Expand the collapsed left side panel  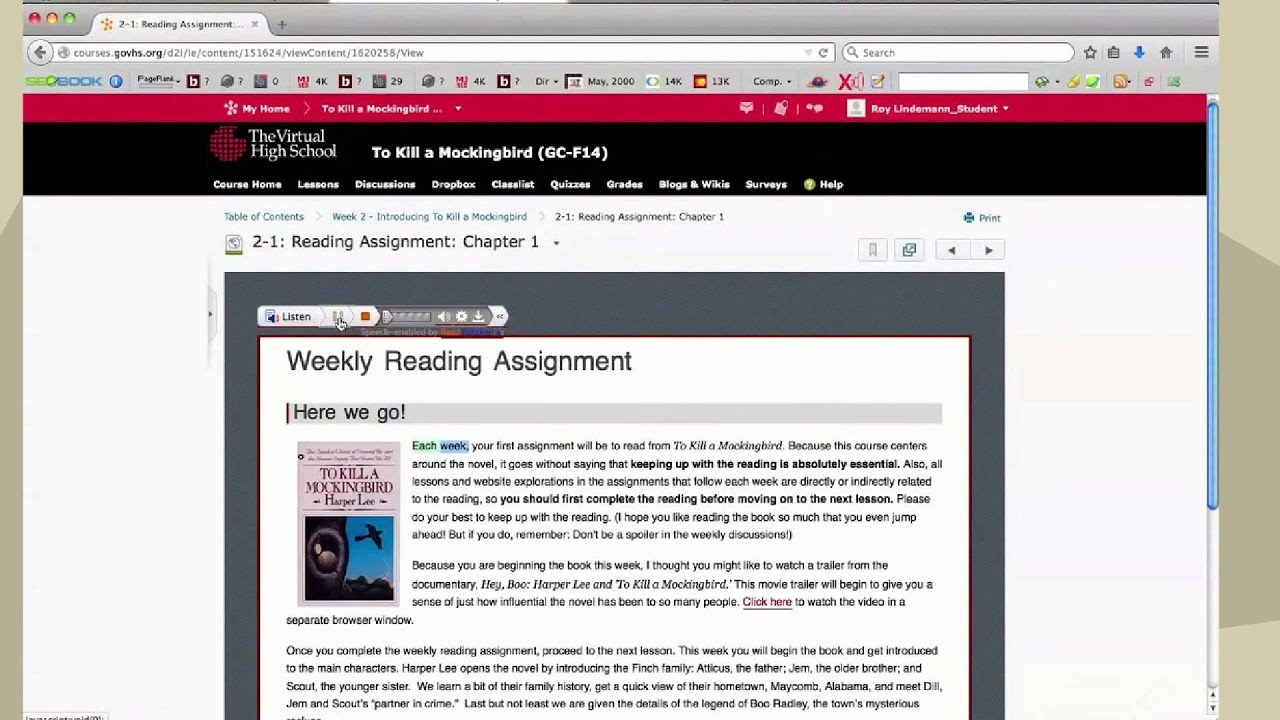pyautogui.click(x=210, y=314)
